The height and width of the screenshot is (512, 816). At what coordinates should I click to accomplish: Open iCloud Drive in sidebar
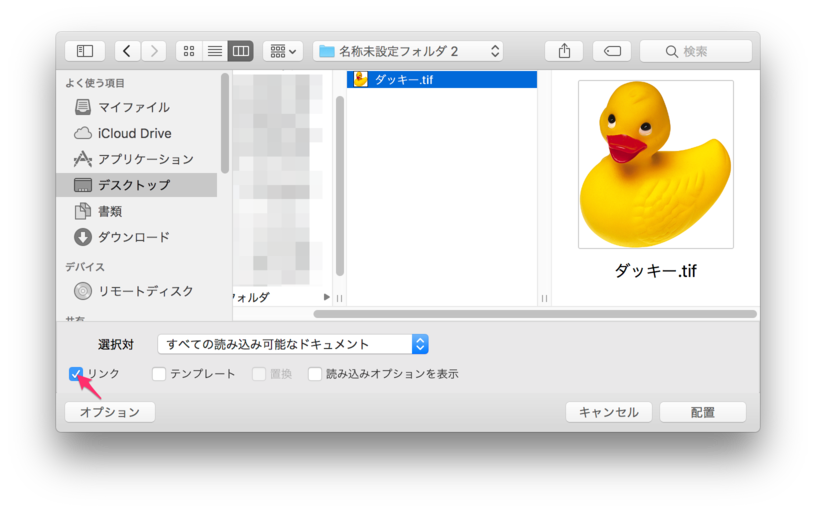pyautogui.click(x=134, y=133)
